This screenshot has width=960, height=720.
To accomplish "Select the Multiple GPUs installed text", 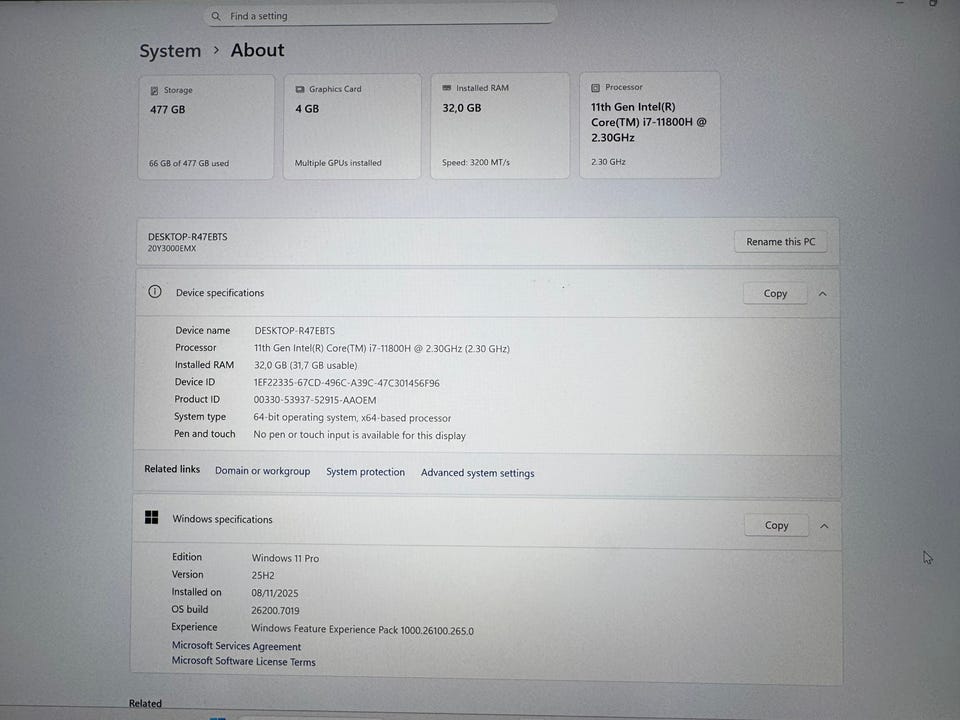I will [338, 163].
